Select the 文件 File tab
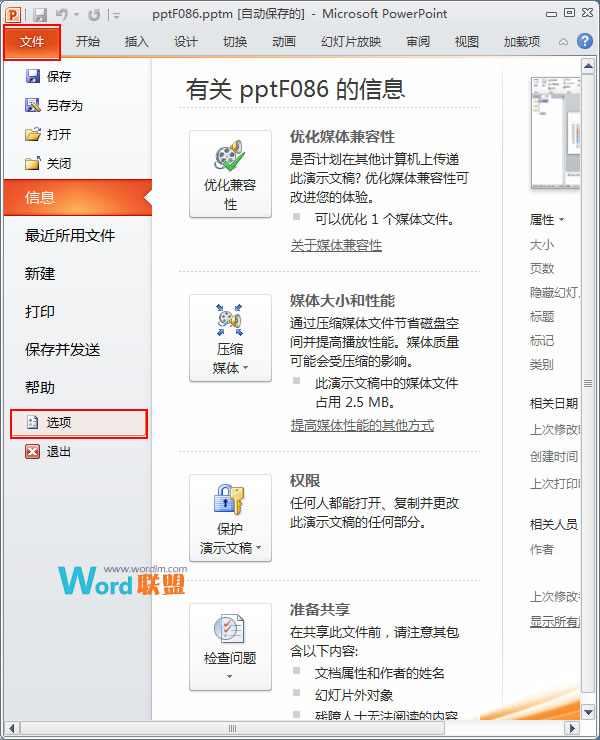 tap(32, 42)
